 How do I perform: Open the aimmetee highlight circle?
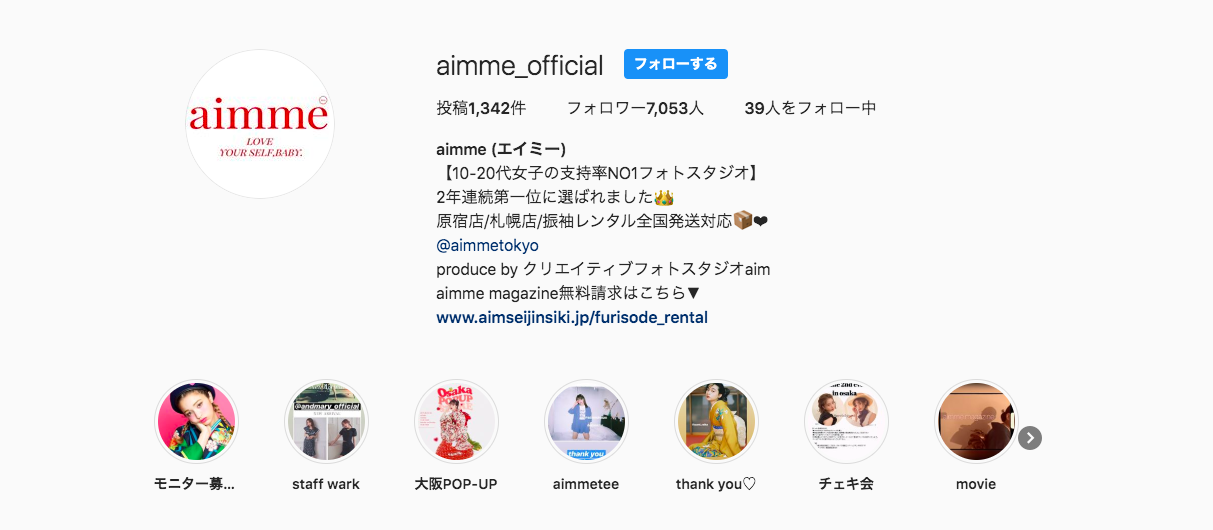pos(586,421)
